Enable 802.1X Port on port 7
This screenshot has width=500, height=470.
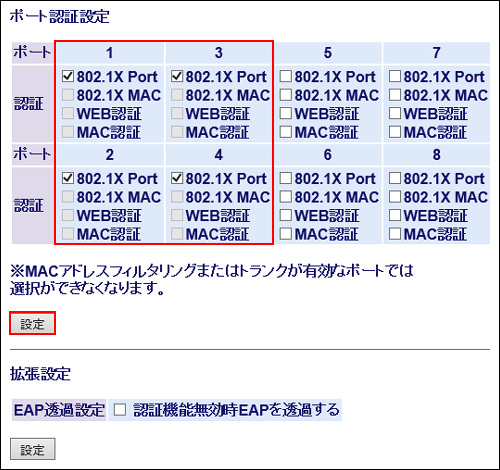pos(395,77)
